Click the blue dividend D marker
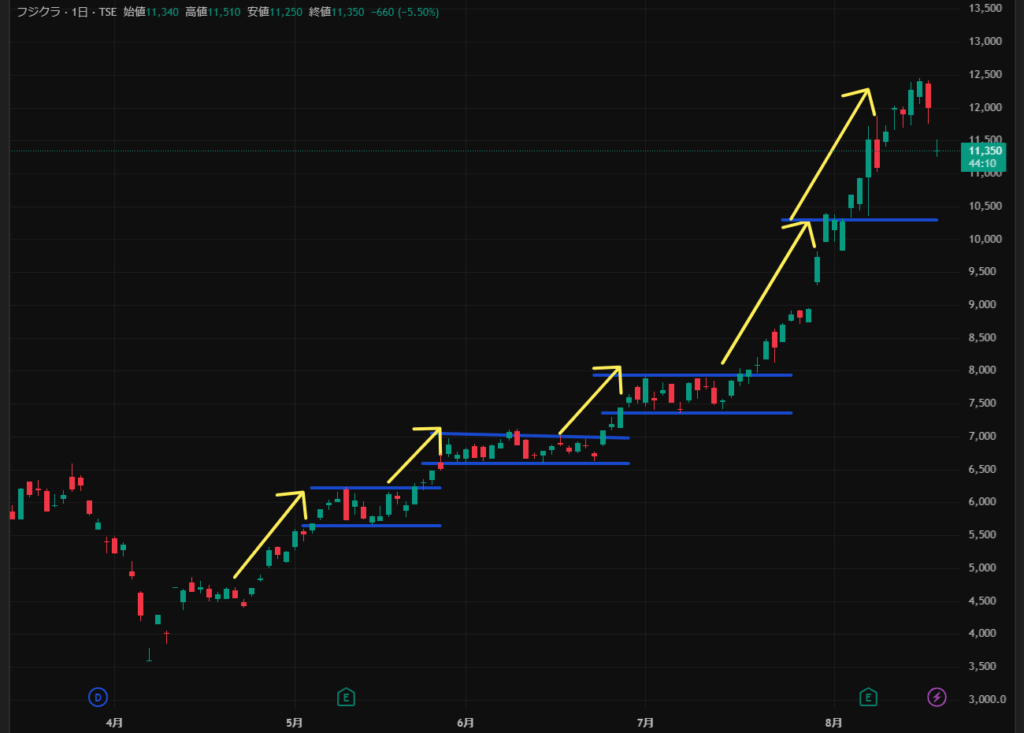 pos(98,697)
